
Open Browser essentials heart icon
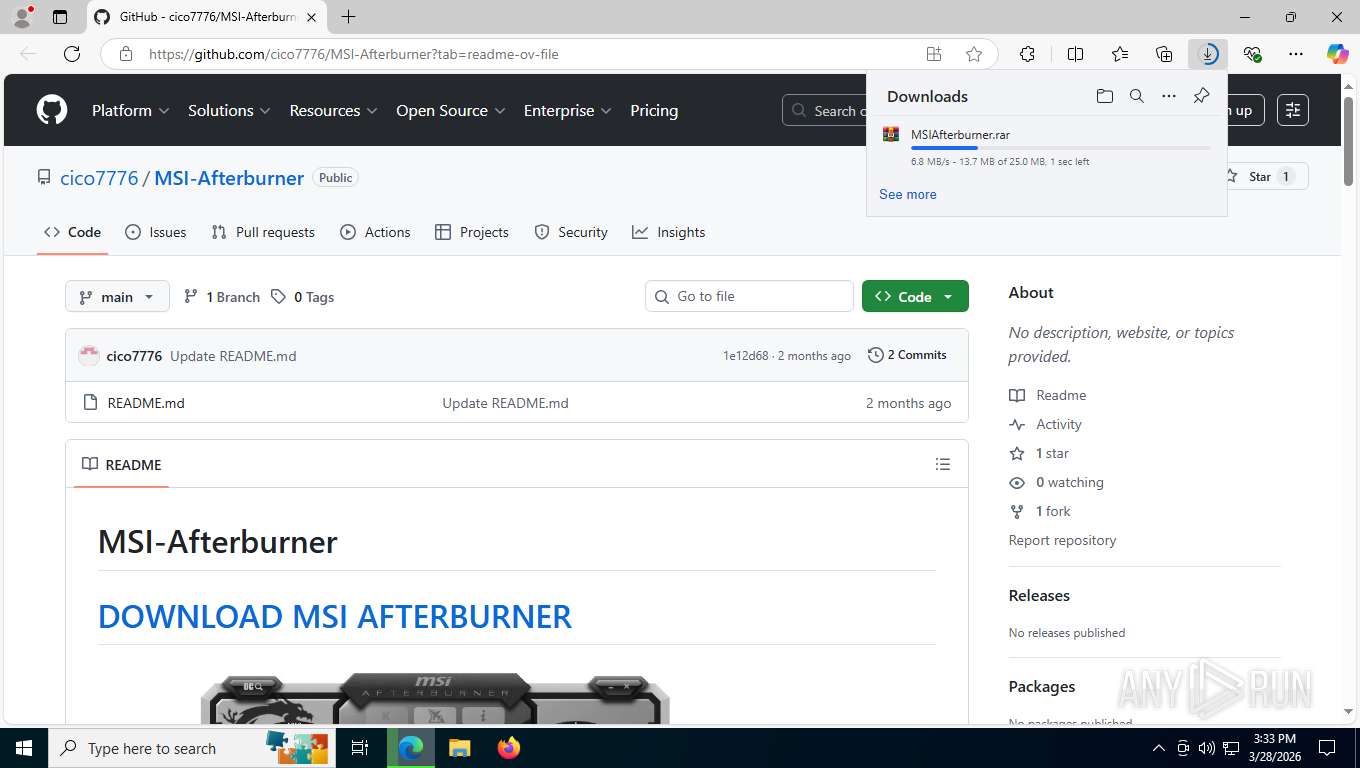pyautogui.click(x=1252, y=54)
